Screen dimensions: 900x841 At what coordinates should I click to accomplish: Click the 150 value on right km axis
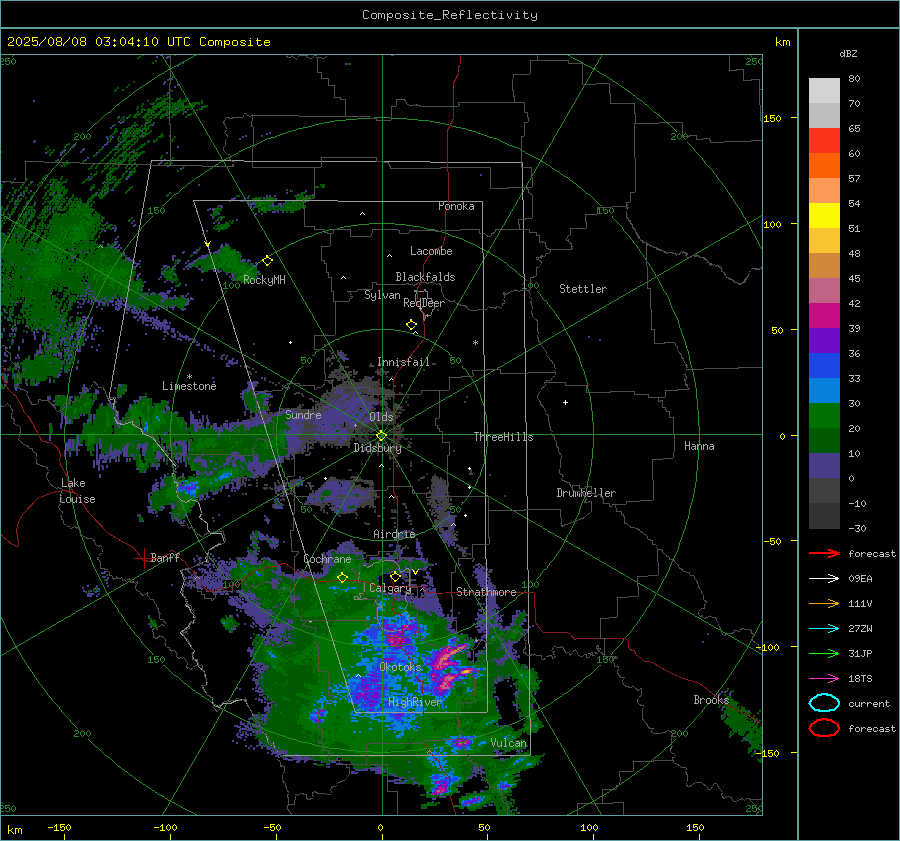[772, 118]
